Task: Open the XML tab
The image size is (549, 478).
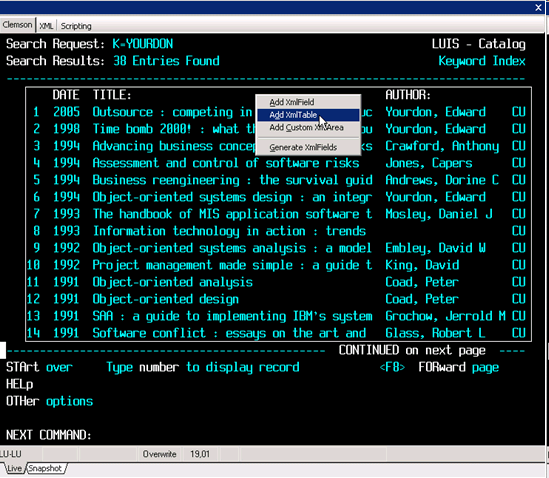Action: [x=46, y=26]
